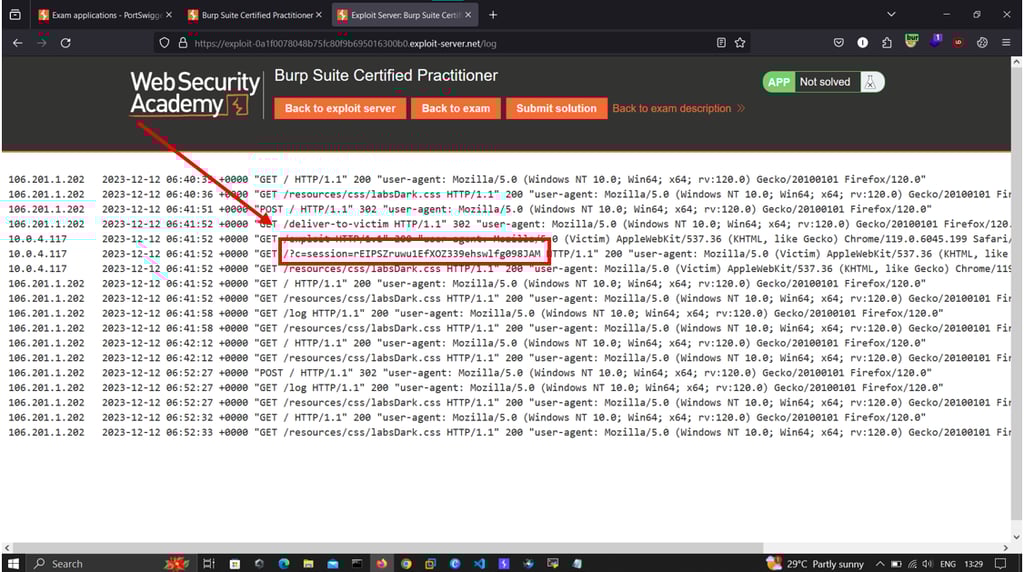1024x572 pixels.
Task: Show hidden system tray icons
Action: point(880,564)
